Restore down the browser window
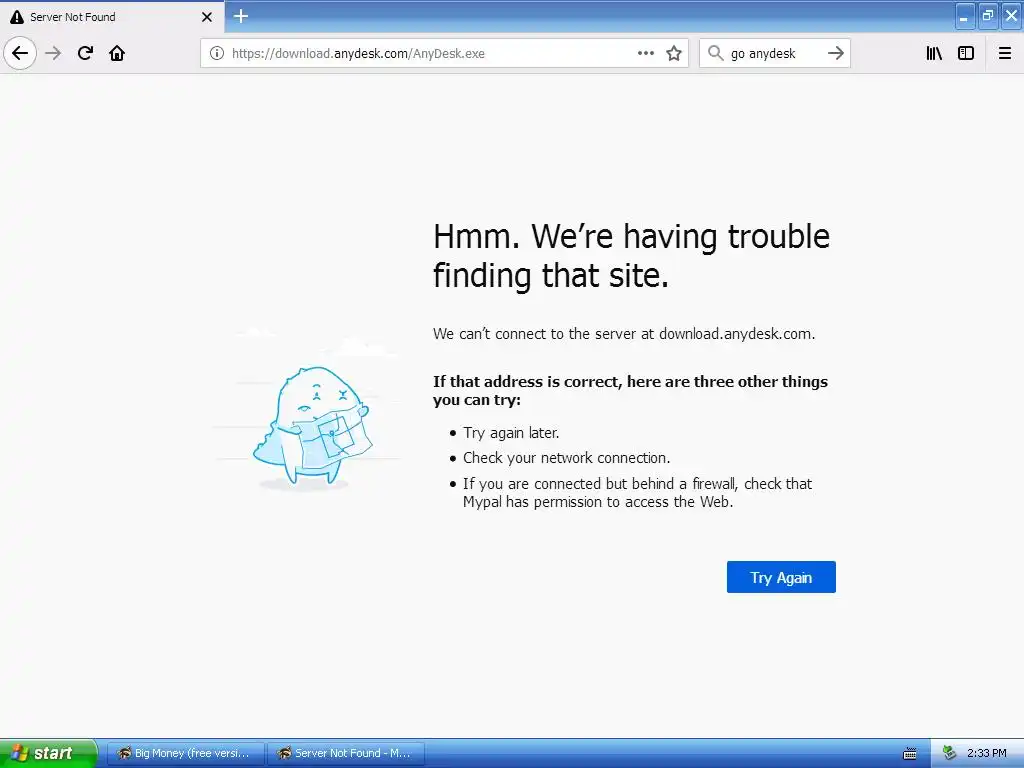 987,16
